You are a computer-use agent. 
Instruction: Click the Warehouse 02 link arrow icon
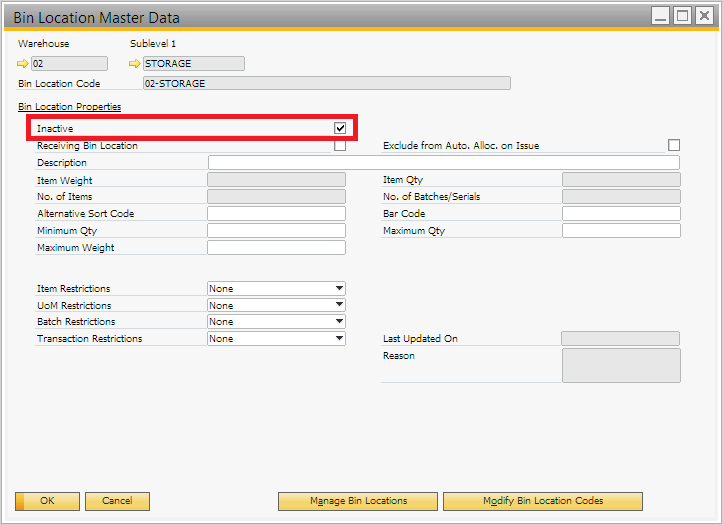point(24,64)
